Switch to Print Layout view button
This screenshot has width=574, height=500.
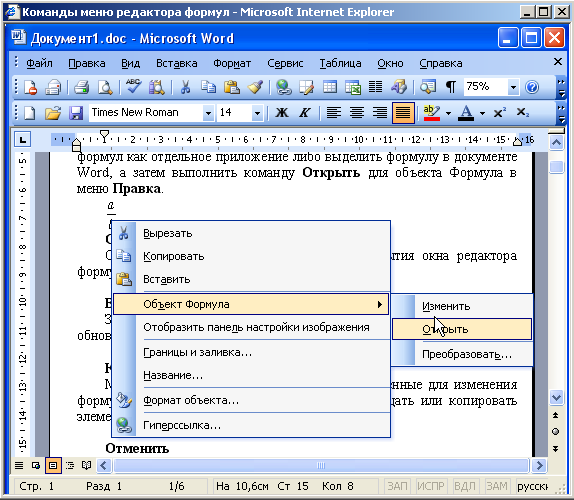tap(53, 466)
